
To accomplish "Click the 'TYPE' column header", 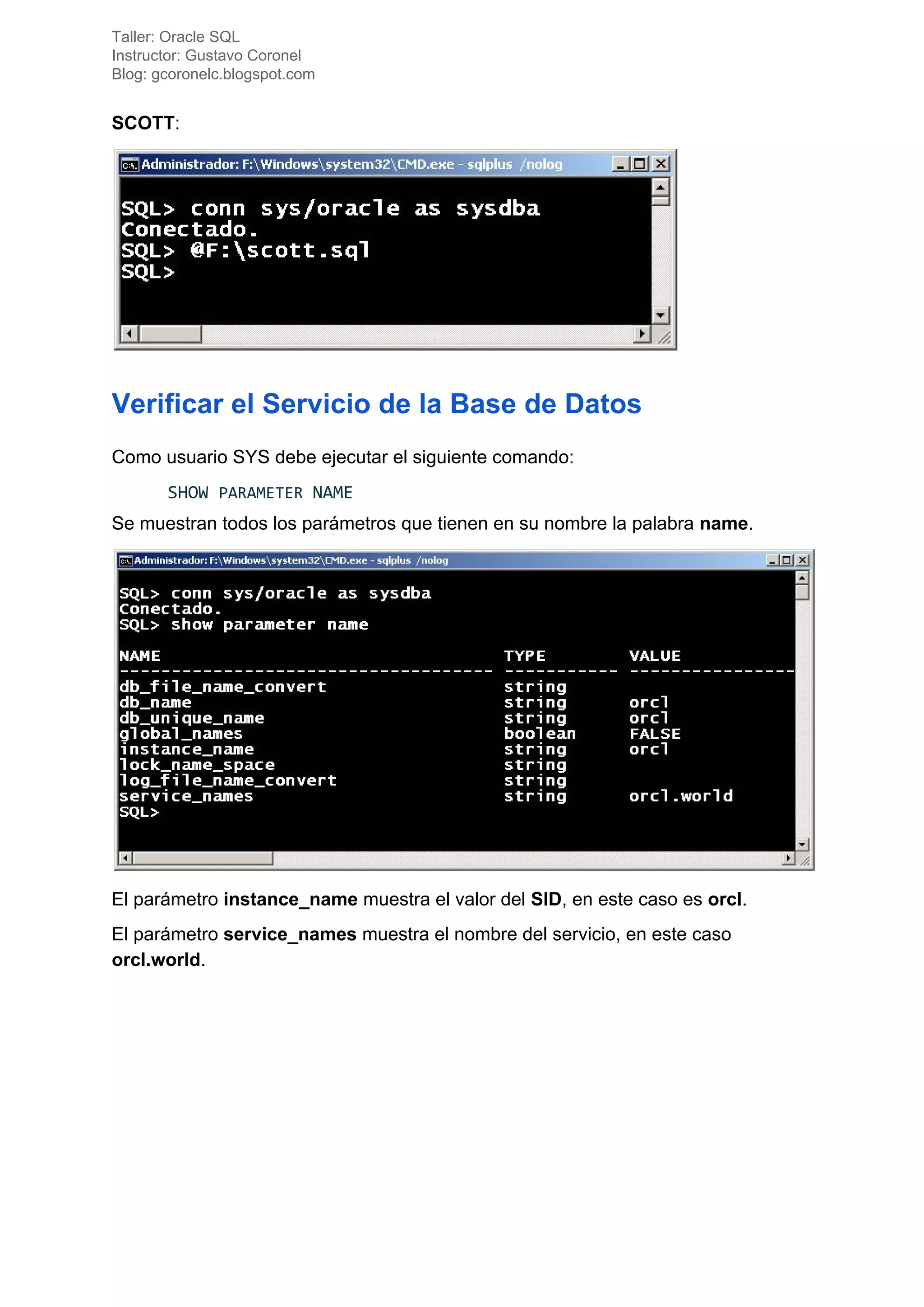I will pos(524,656).
